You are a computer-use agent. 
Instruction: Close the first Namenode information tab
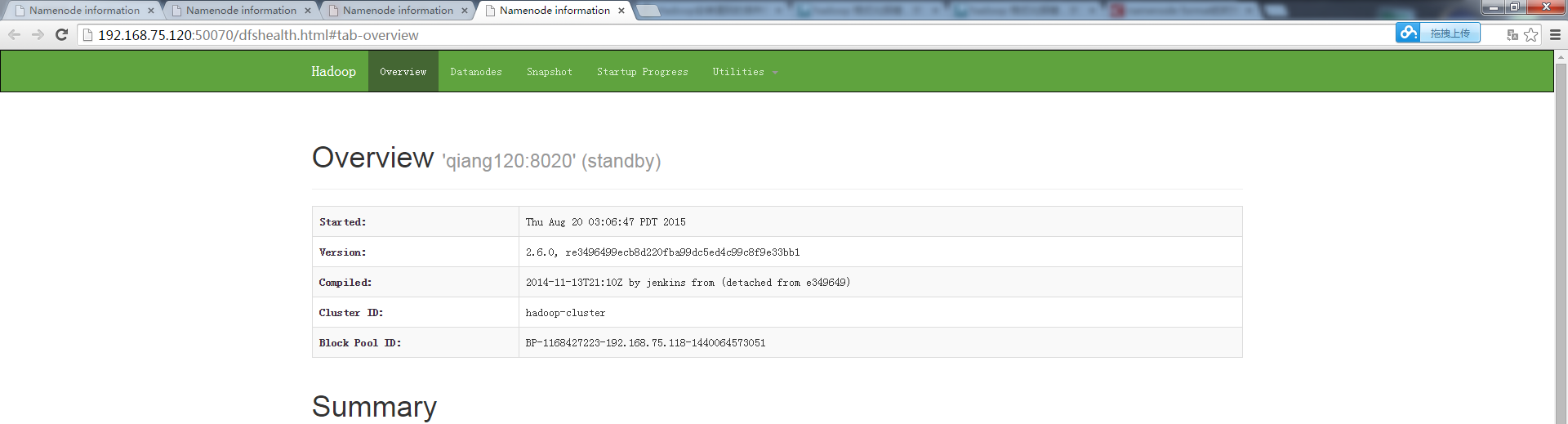pyautogui.click(x=151, y=11)
